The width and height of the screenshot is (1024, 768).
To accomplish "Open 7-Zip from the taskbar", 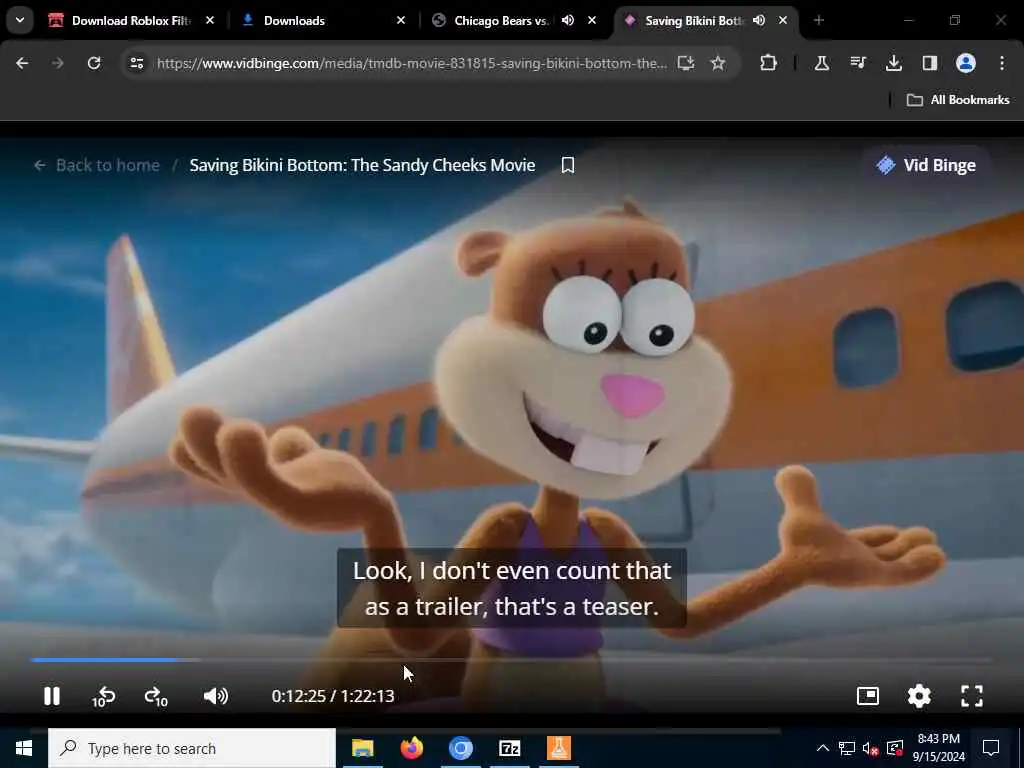I will [x=509, y=748].
